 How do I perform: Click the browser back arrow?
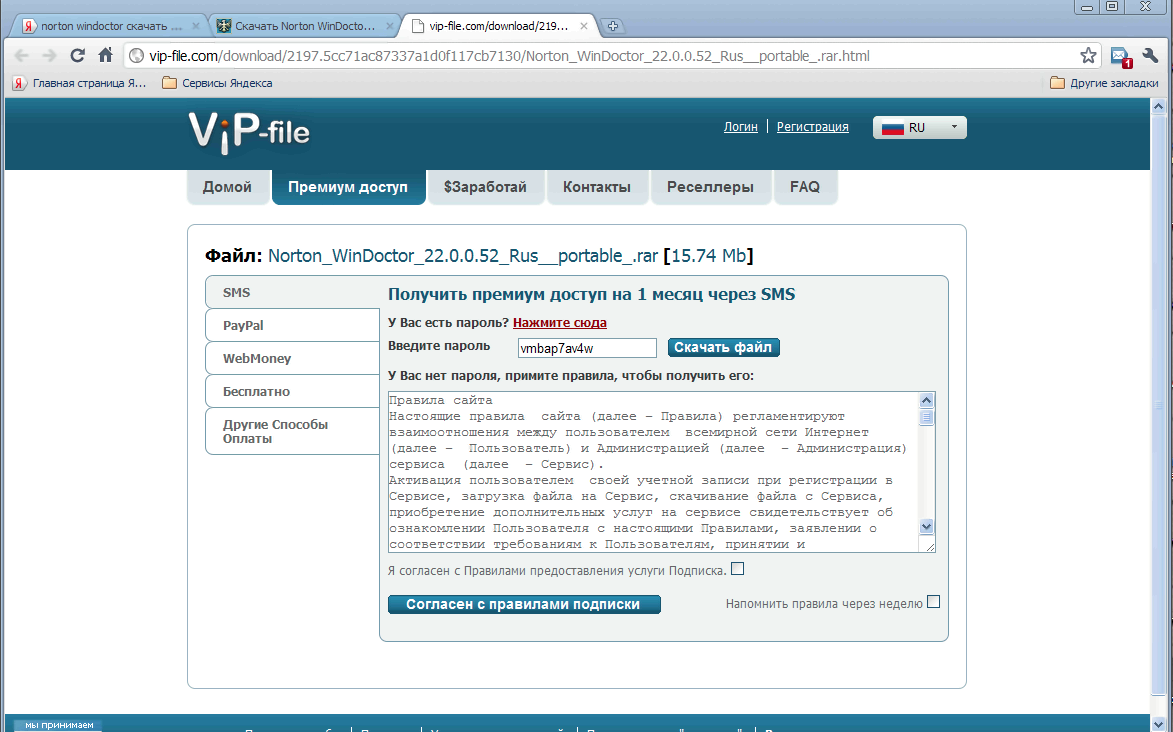(22, 55)
